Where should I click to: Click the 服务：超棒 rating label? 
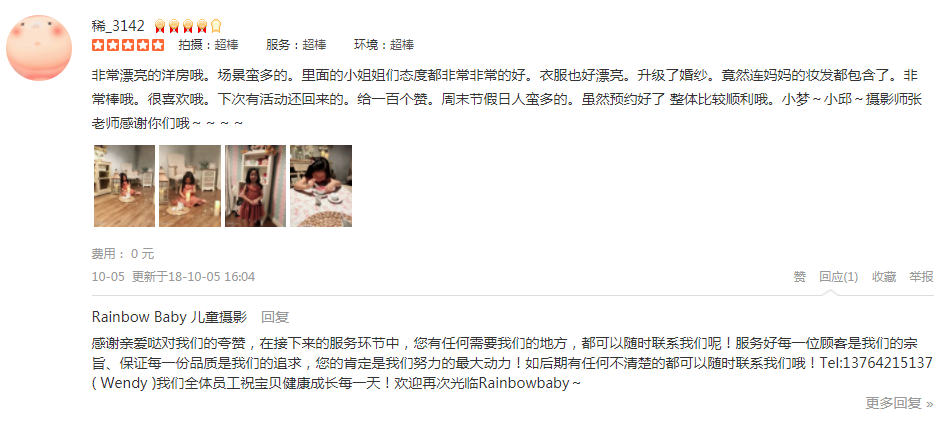296,45
